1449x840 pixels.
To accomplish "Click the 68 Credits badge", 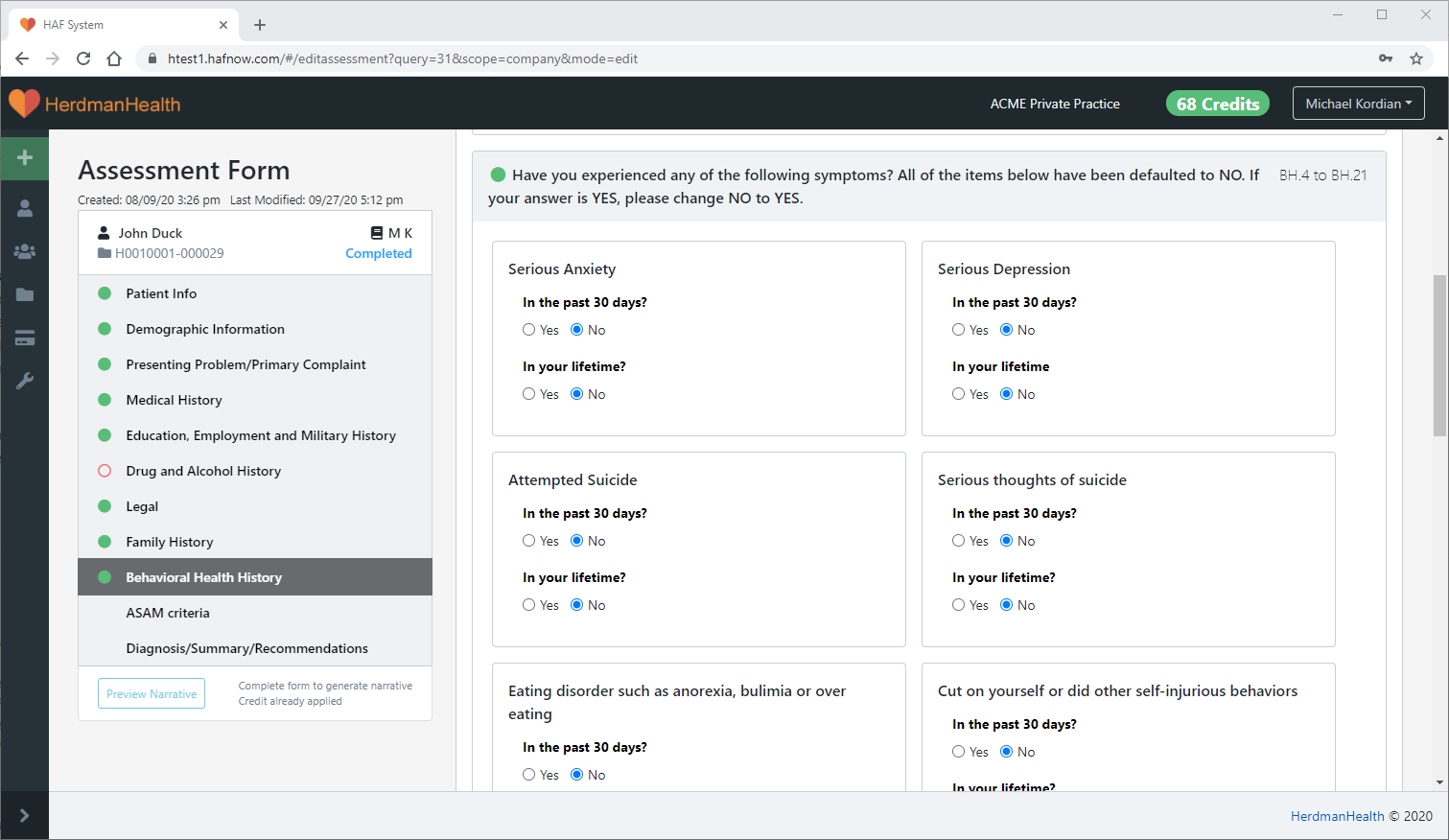I will point(1217,104).
